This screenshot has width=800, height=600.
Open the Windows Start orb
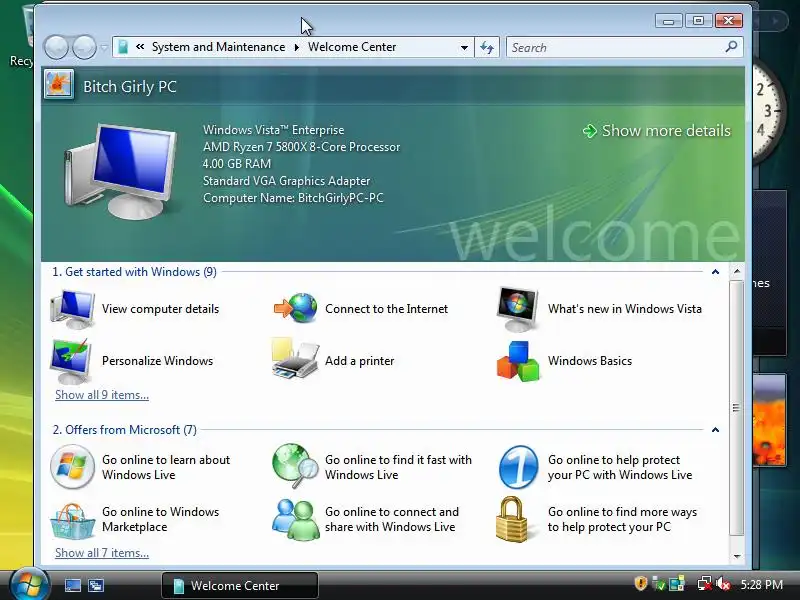29,584
